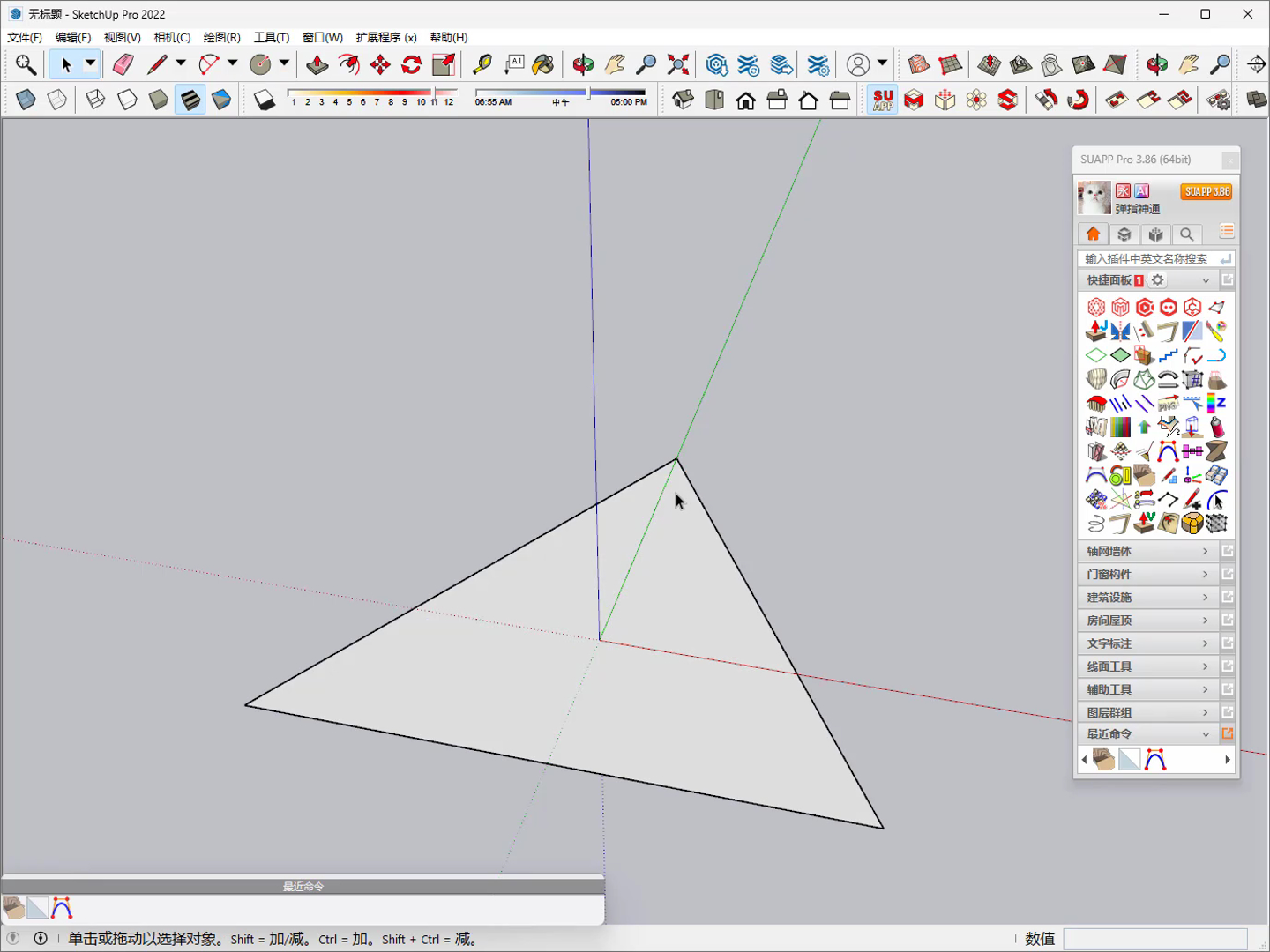Click the SUAPP 3.86 orange button
1270x952 pixels.
pyautogui.click(x=1206, y=191)
